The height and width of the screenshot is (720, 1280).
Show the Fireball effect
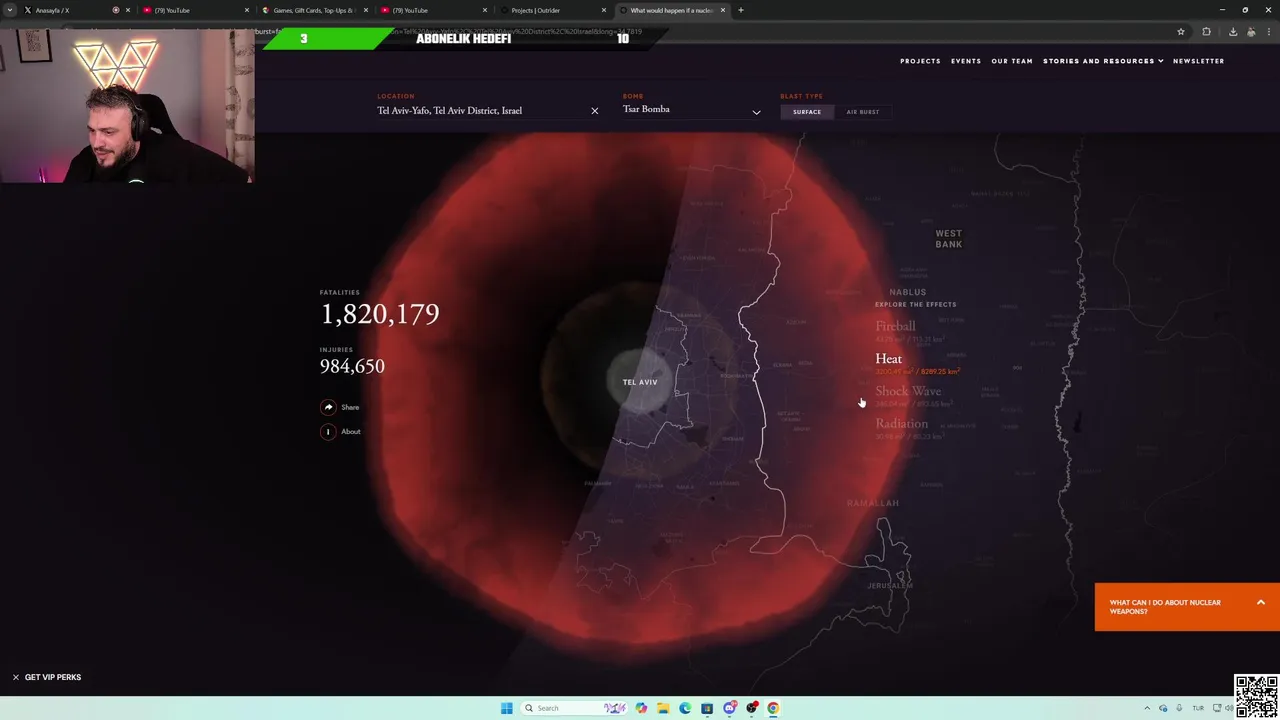(x=895, y=326)
